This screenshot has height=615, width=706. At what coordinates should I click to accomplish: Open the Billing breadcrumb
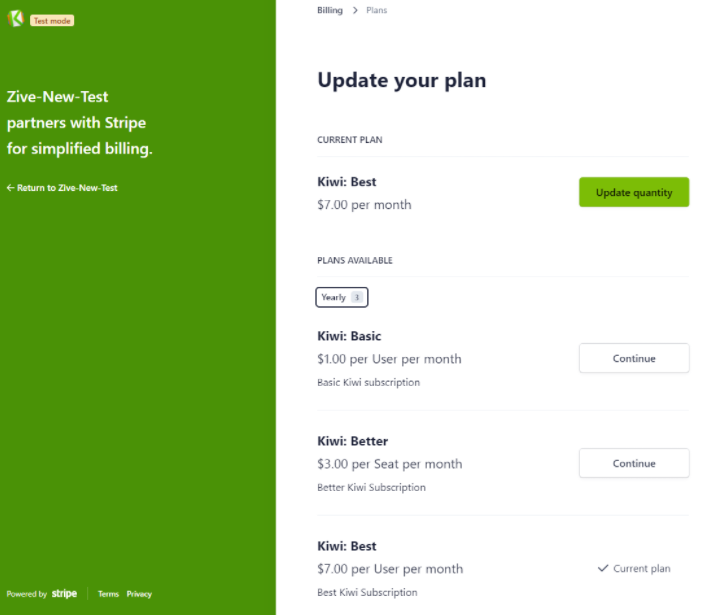click(330, 10)
